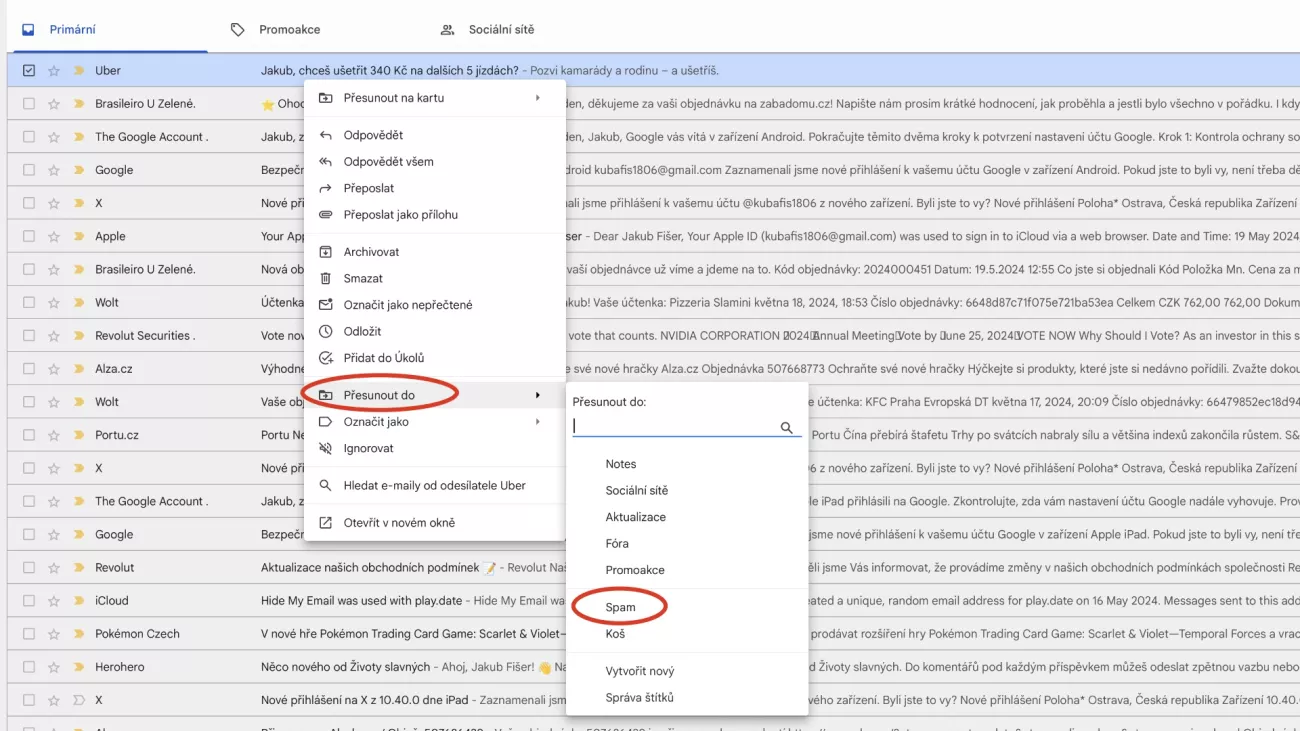Open Správa štítků label management
This screenshot has height=731, width=1300.
[x=639, y=698]
